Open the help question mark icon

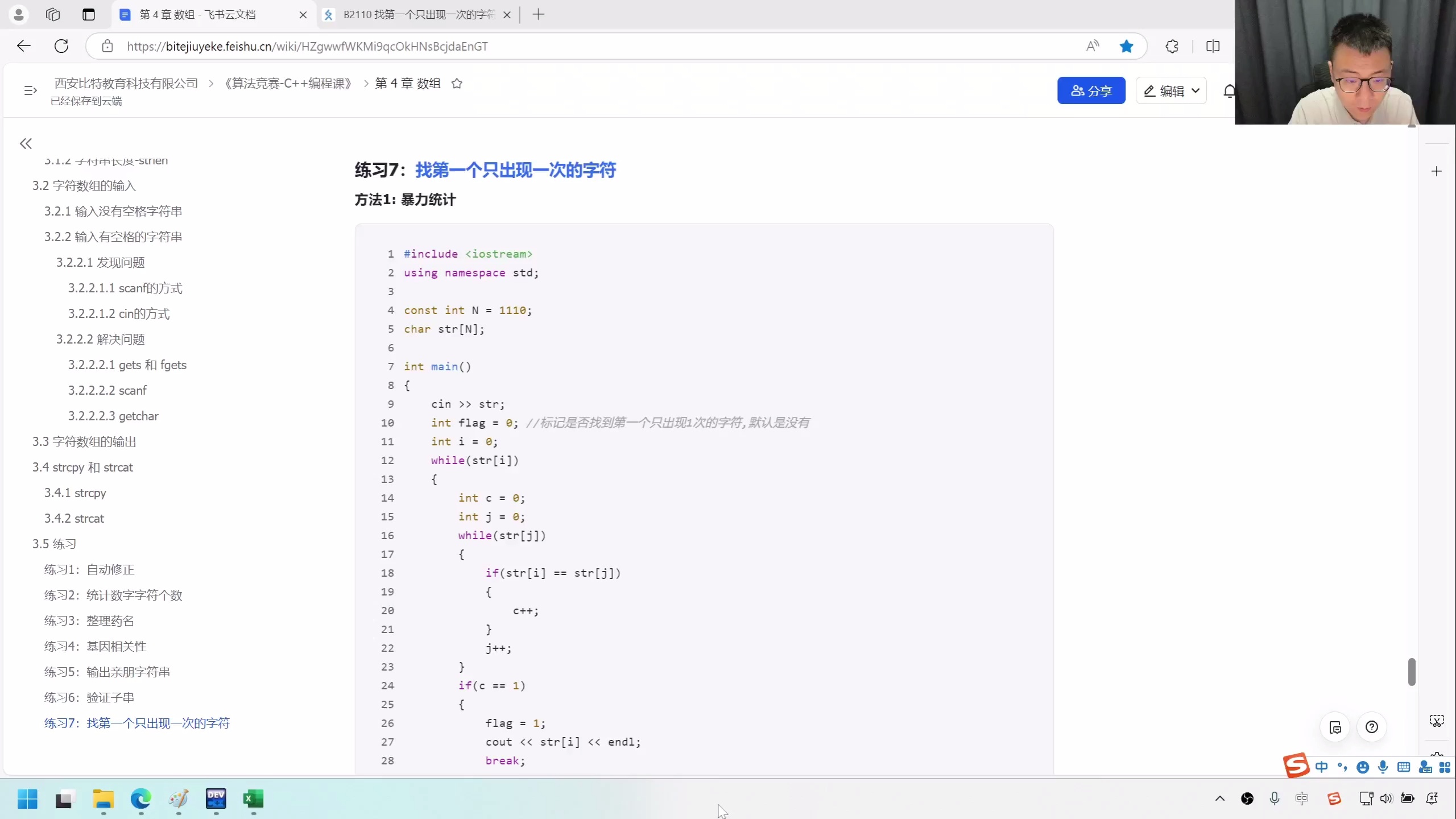coord(1372,727)
